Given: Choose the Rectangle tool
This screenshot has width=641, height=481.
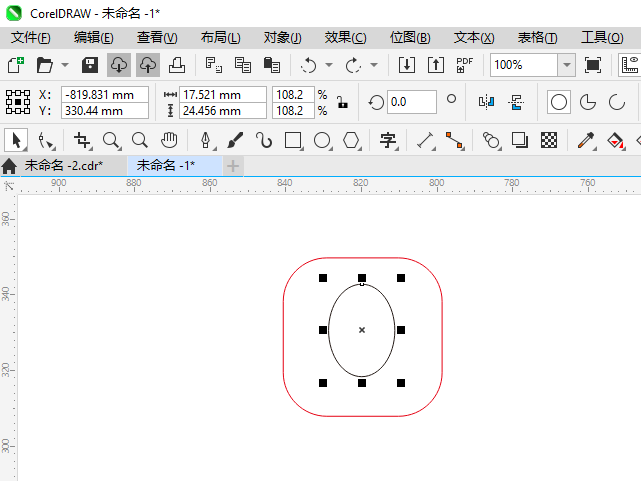Looking at the screenshot, I should click(293, 140).
